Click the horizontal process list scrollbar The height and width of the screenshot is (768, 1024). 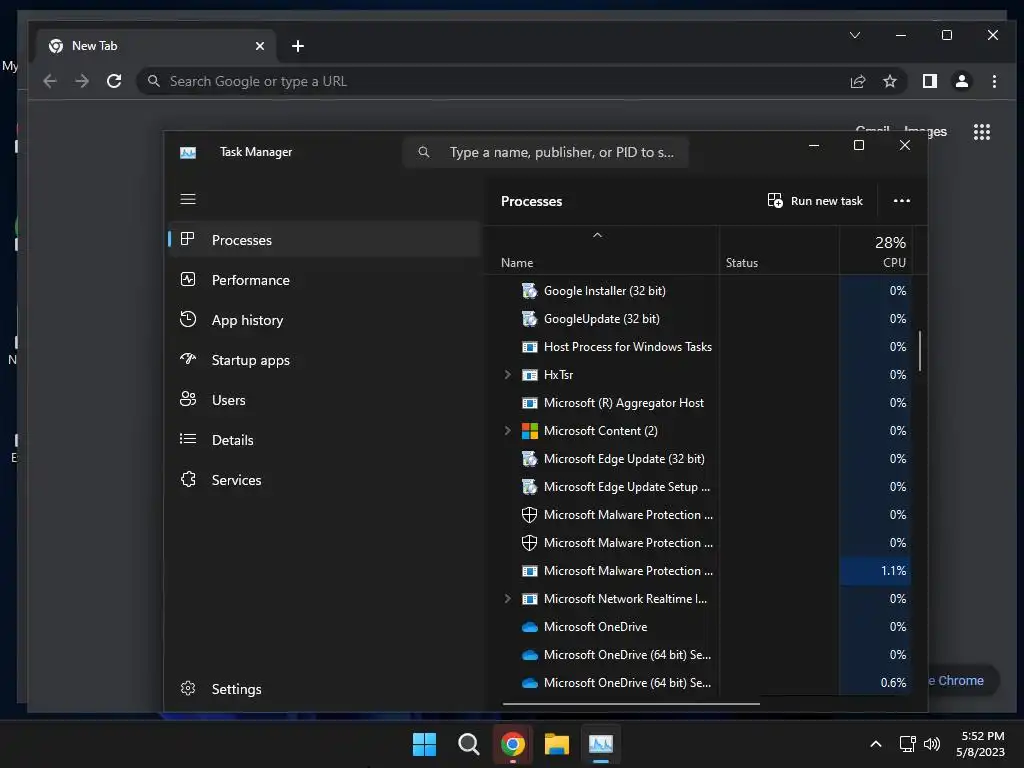[x=631, y=704]
